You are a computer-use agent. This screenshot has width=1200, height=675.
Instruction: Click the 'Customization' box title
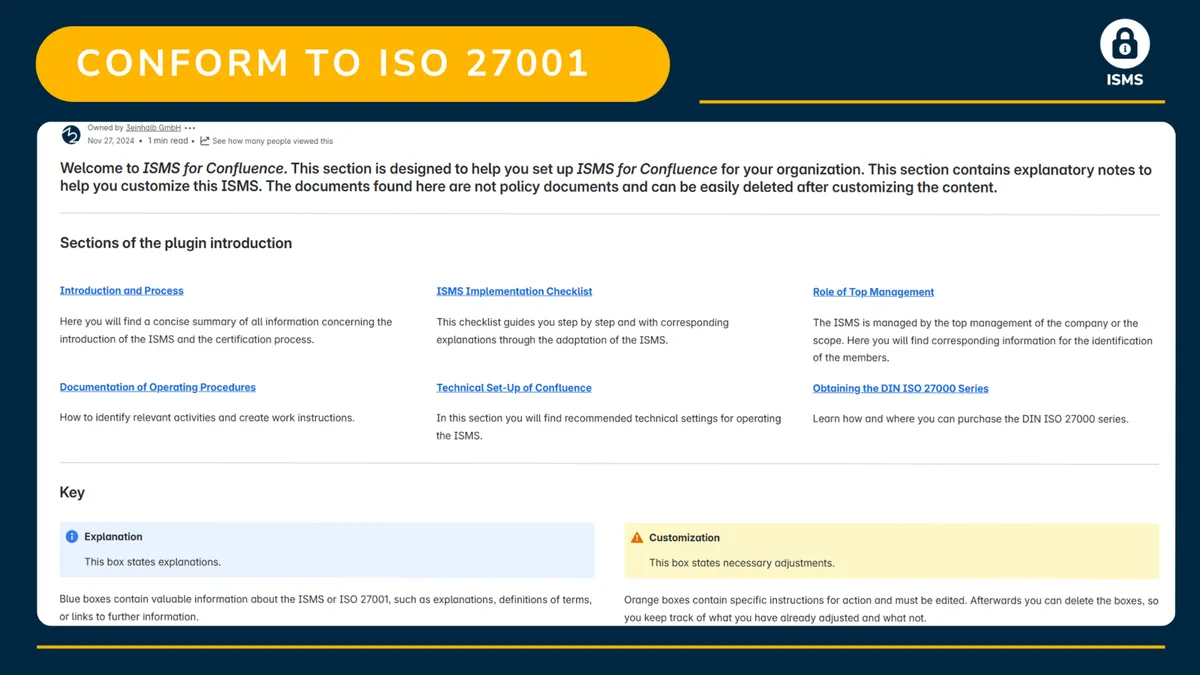[x=684, y=538]
